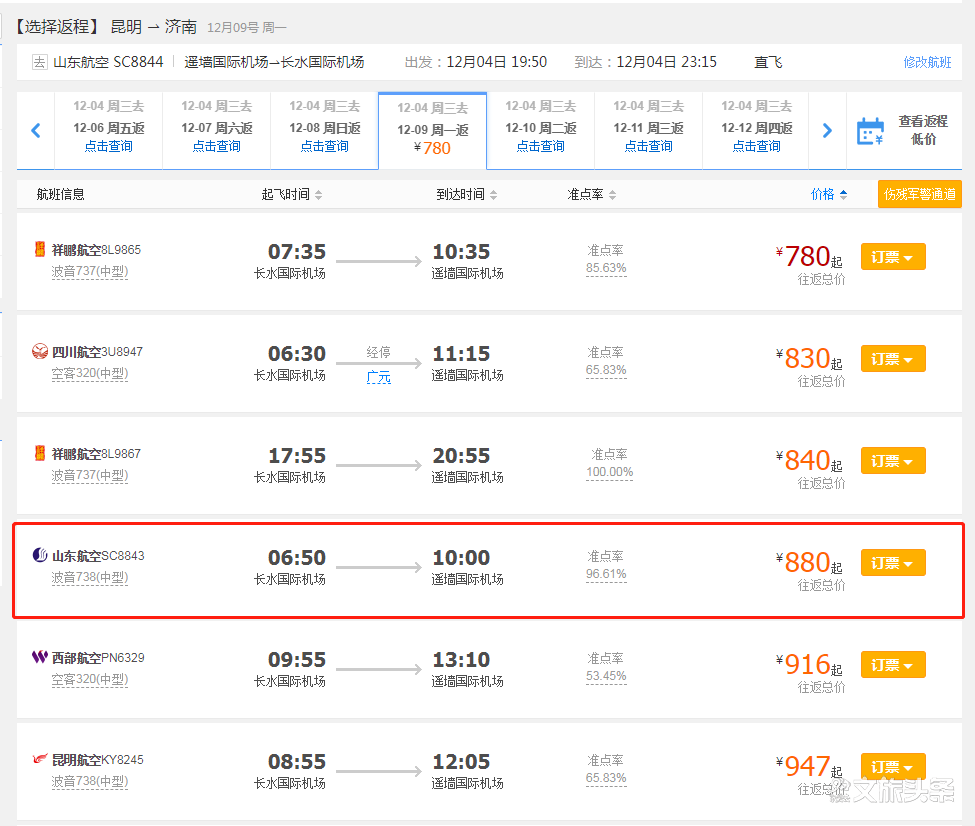Click aircraft type 波音737(中型) for 8L9865
The image size is (975, 826).
[90, 271]
